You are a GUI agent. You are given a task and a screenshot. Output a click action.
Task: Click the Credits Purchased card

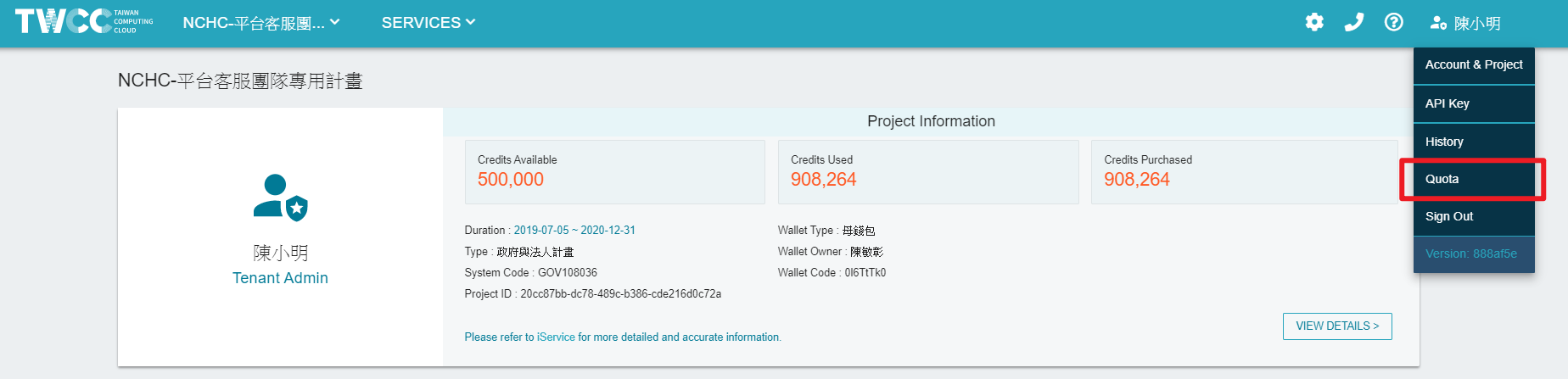1244,172
